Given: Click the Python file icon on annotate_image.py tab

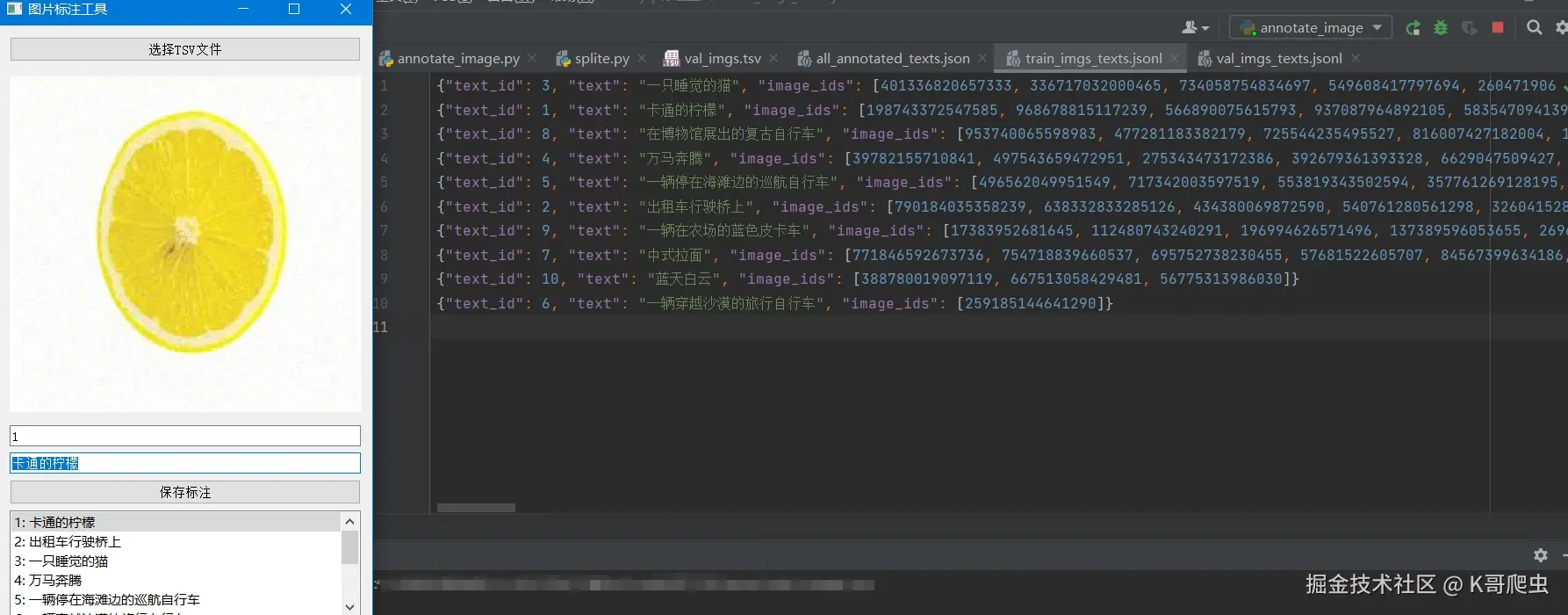Looking at the screenshot, I should pyautogui.click(x=386, y=59).
